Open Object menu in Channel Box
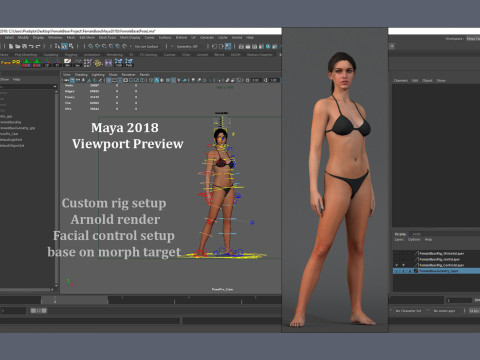The width and height of the screenshot is (480, 360). coord(427,81)
